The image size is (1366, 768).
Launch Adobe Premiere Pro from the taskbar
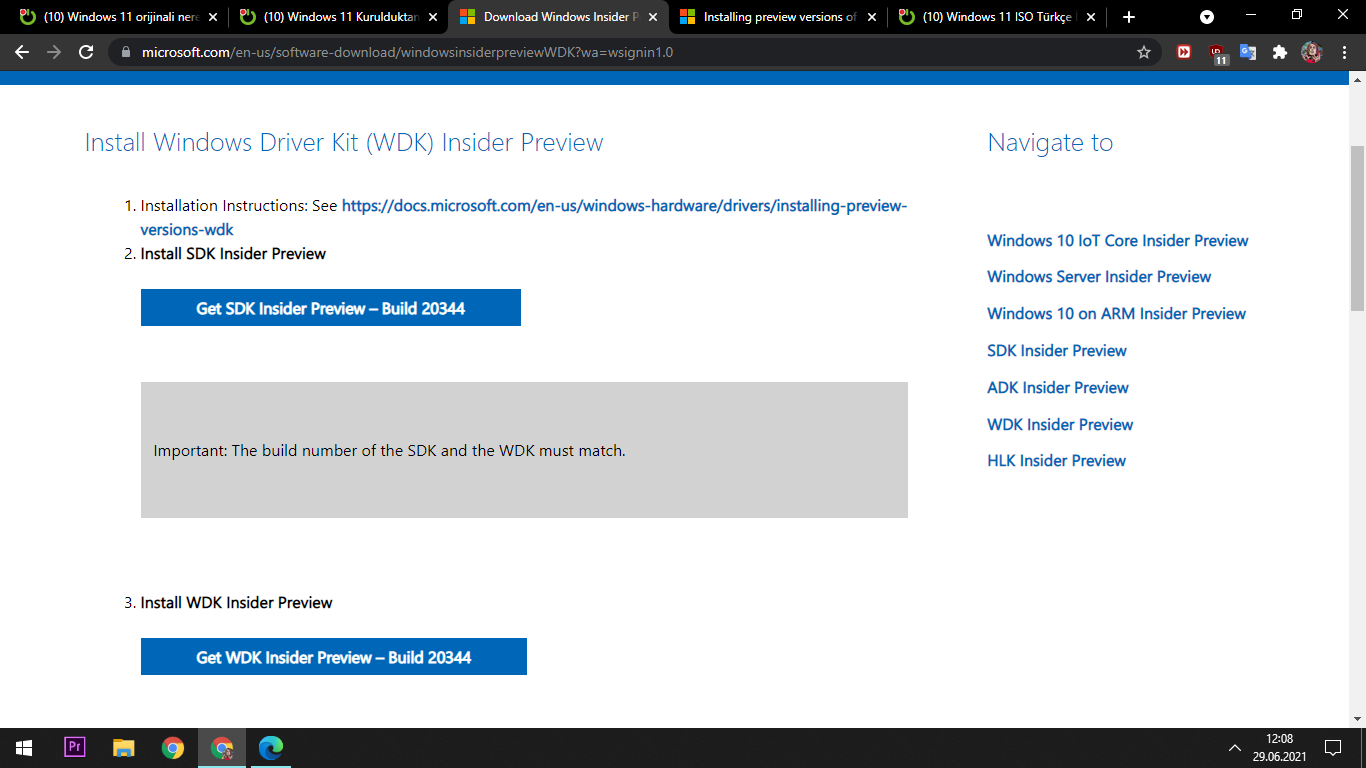click(x=75, y=748)
